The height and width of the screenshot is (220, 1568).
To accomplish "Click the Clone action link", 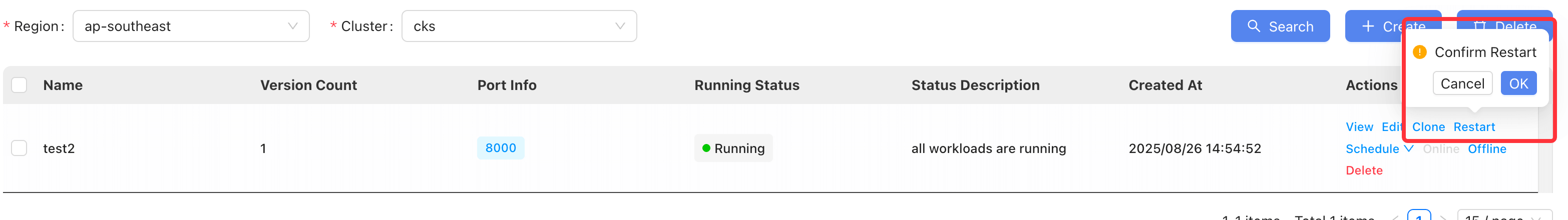I will pyautogui.click(x=1428, y=127).
